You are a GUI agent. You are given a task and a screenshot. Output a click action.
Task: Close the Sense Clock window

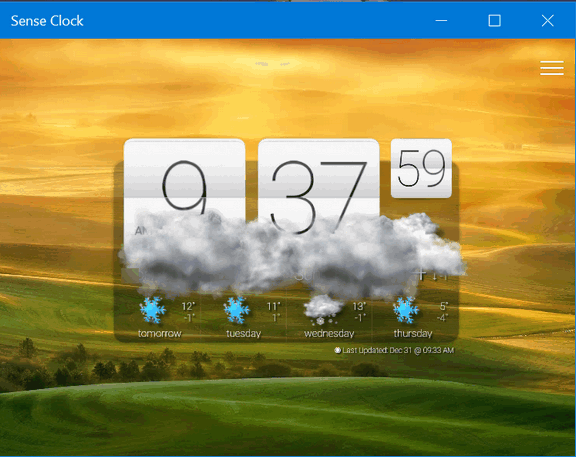click(548, 21)
